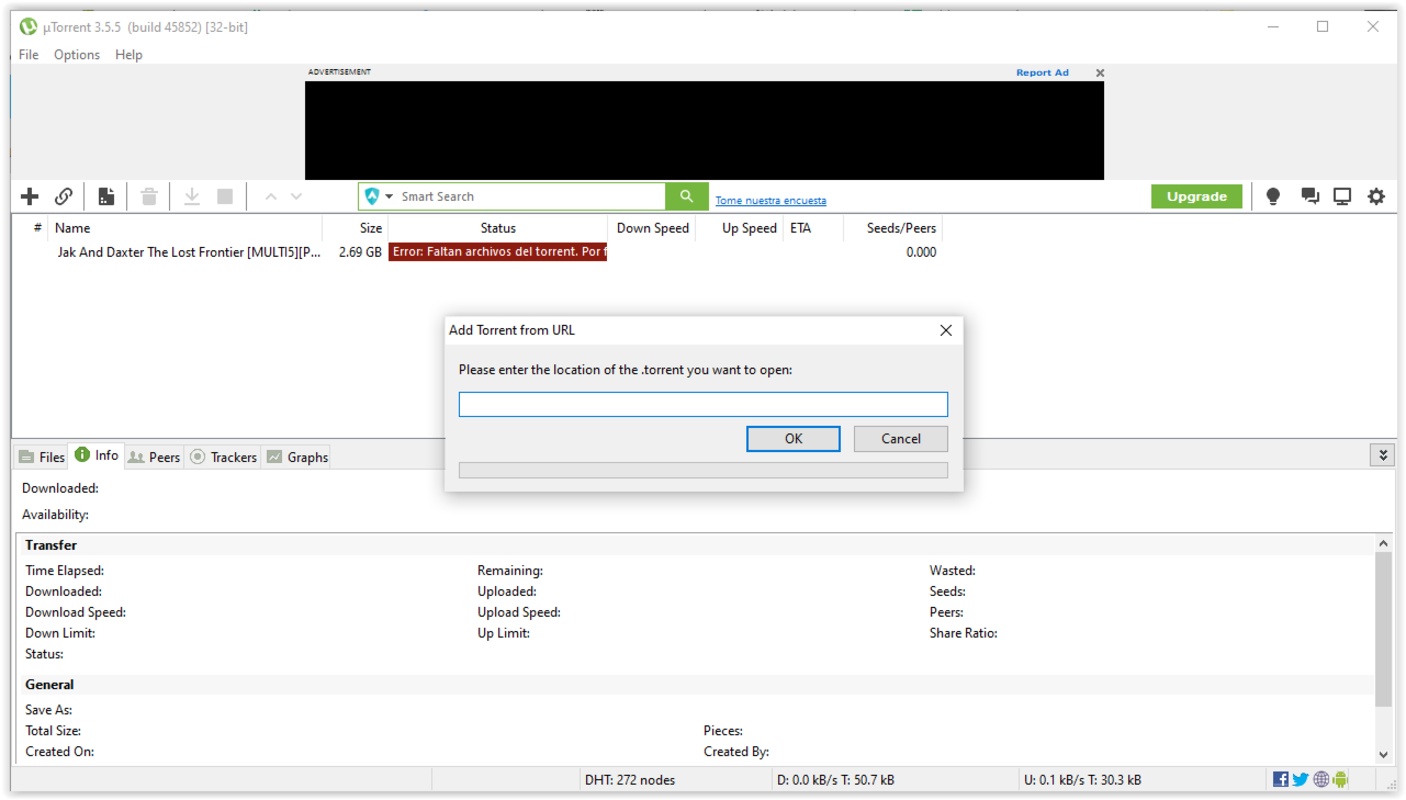Screen dimensions: 1406x800
Task: Click the Info pane vertical scrollbar
Action: (x=1383, y=630)
